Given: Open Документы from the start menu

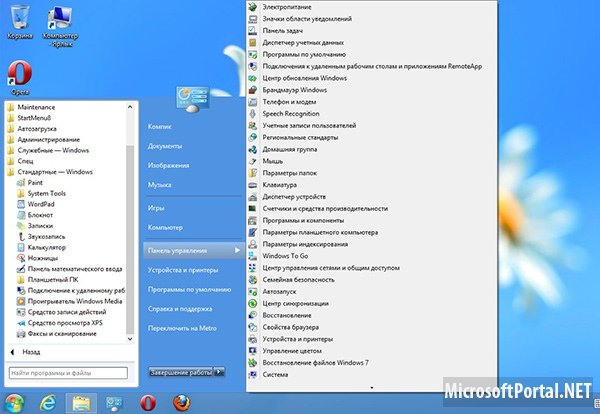Looking at the screenshot, I should (x=165, y=146).
